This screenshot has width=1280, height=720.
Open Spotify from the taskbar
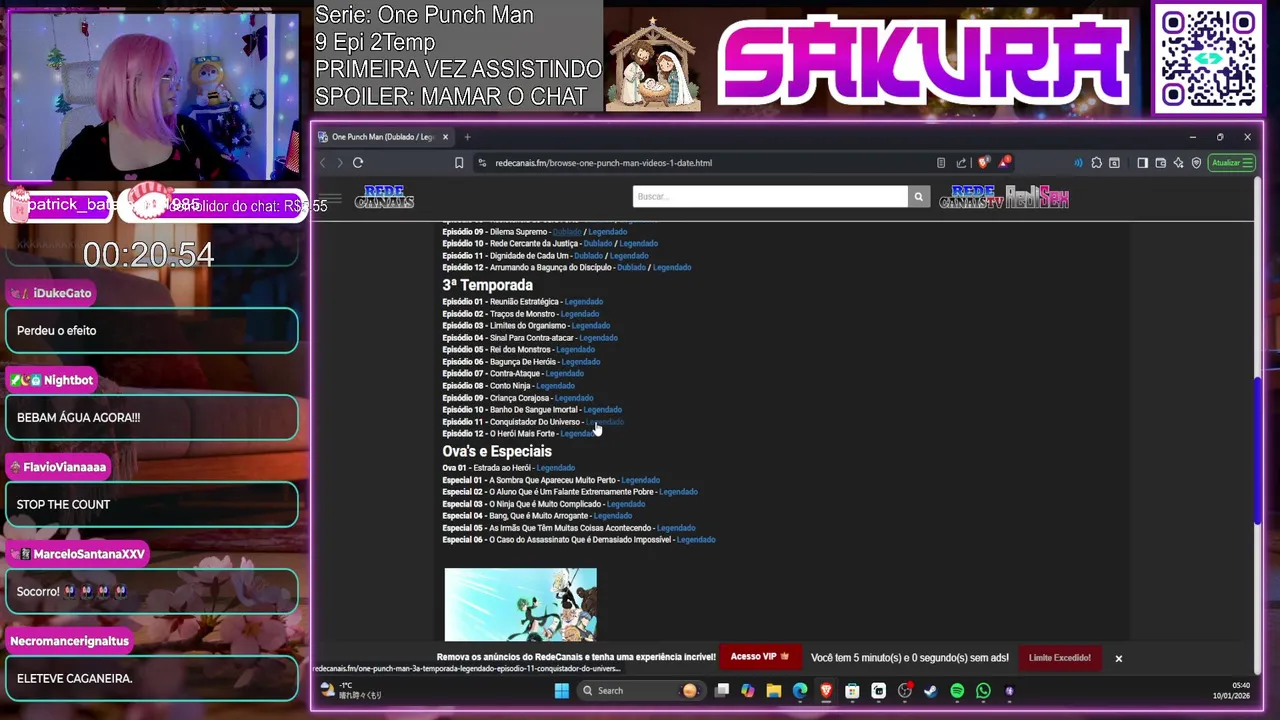click(957, 691)
